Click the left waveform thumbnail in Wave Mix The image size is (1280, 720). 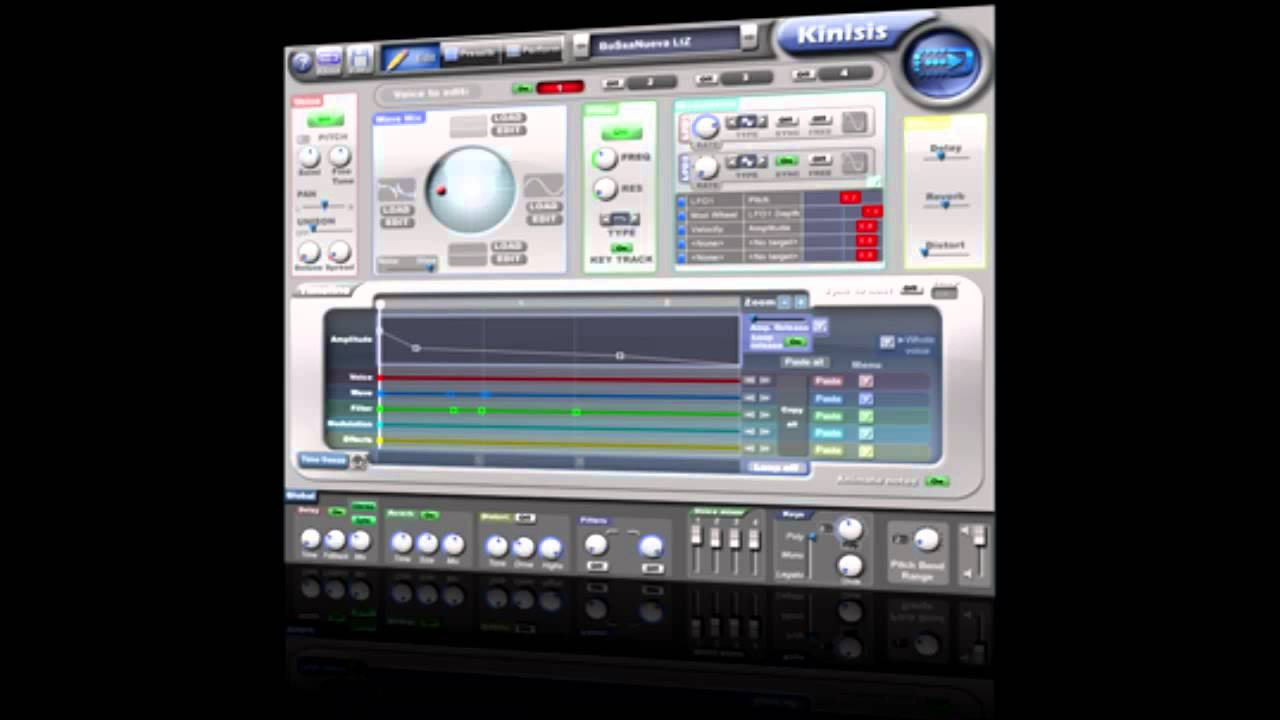point(396,190)
